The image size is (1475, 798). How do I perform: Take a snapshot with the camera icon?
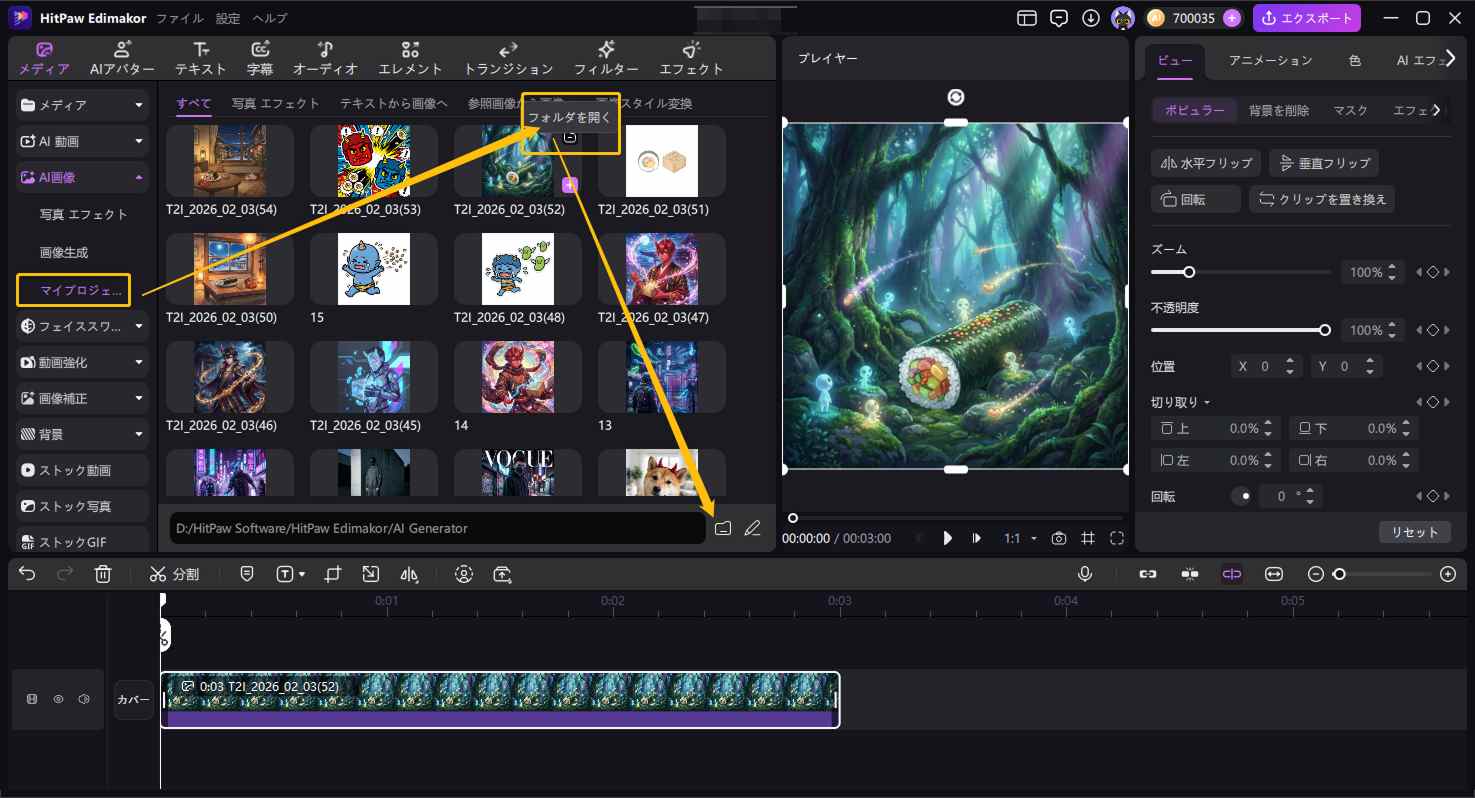click(1058, 538)
